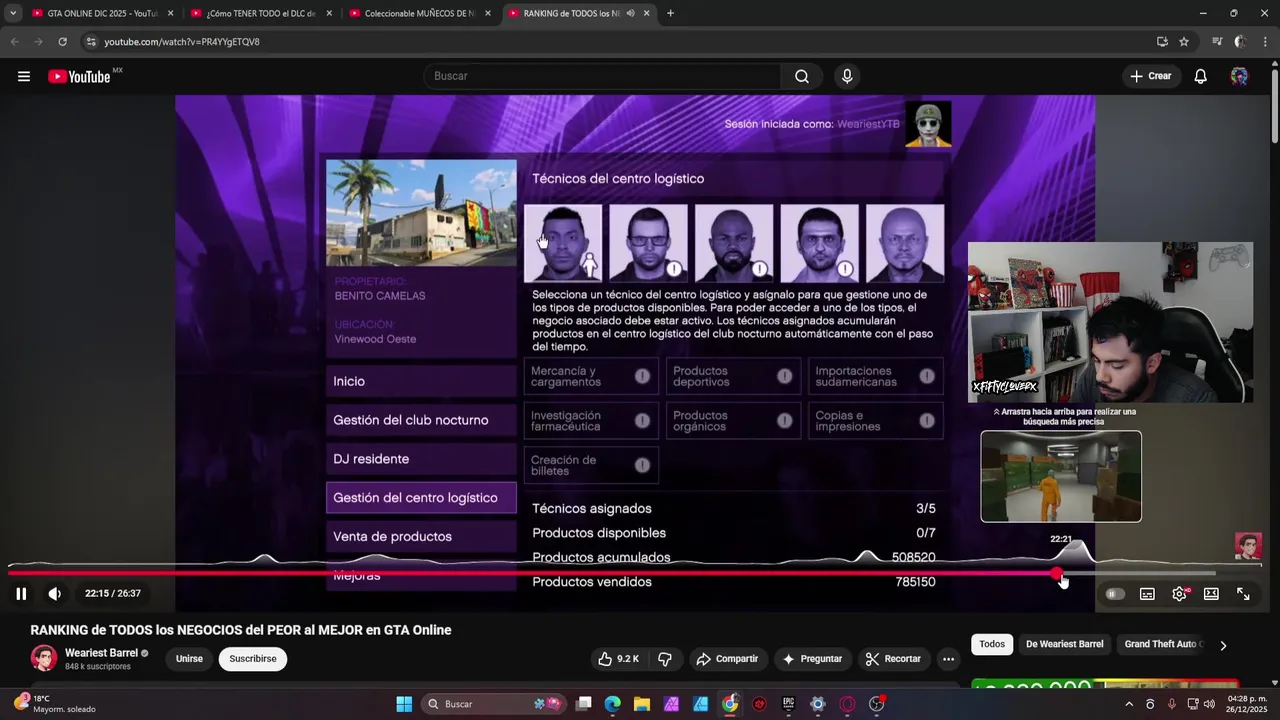Switch to theater mode
The height and width of the screenshot is (720, 1280).
pyautogui.click(x=1211, y=594)
